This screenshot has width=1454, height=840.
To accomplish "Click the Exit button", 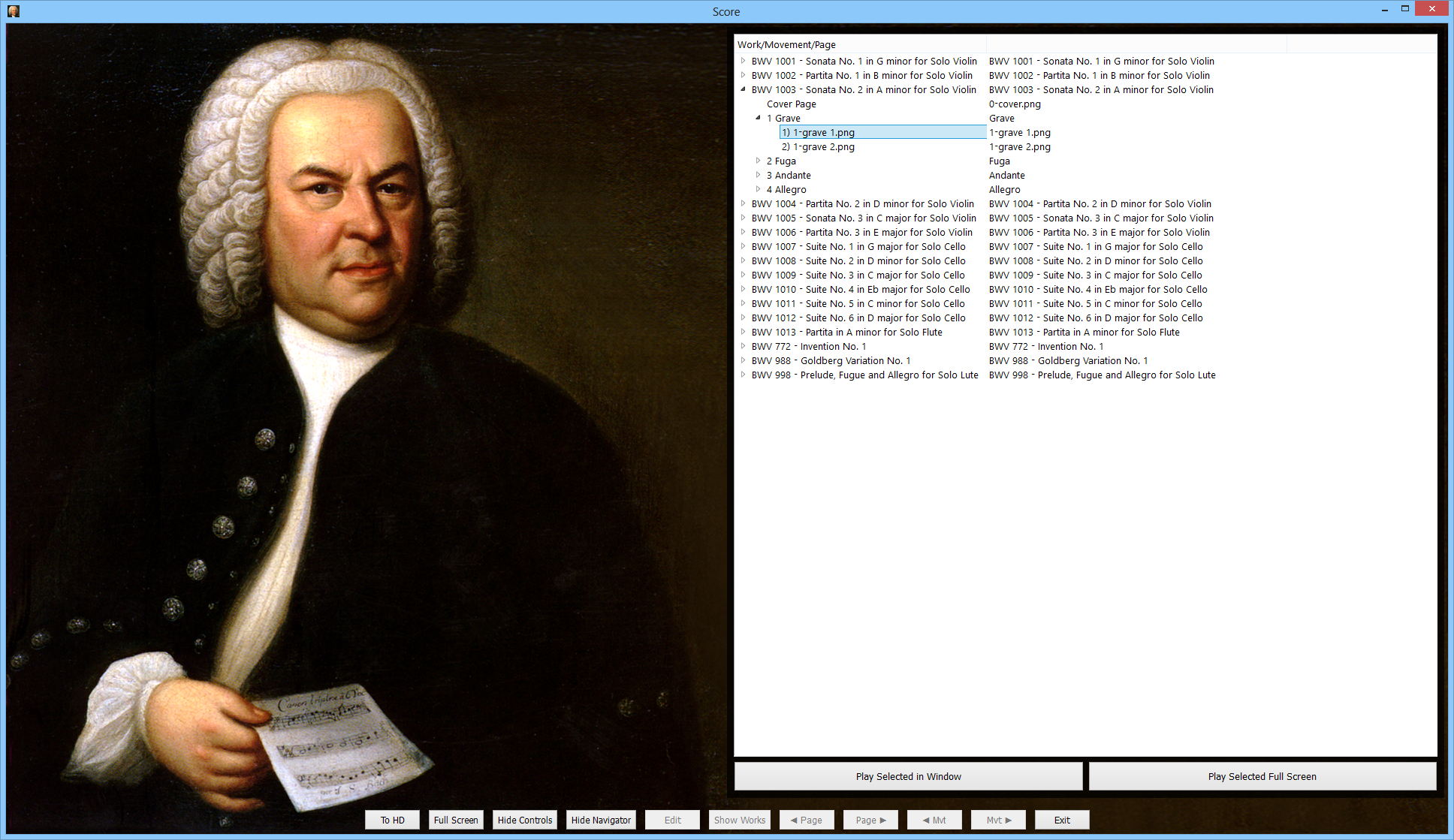I will coord(1062,820).
